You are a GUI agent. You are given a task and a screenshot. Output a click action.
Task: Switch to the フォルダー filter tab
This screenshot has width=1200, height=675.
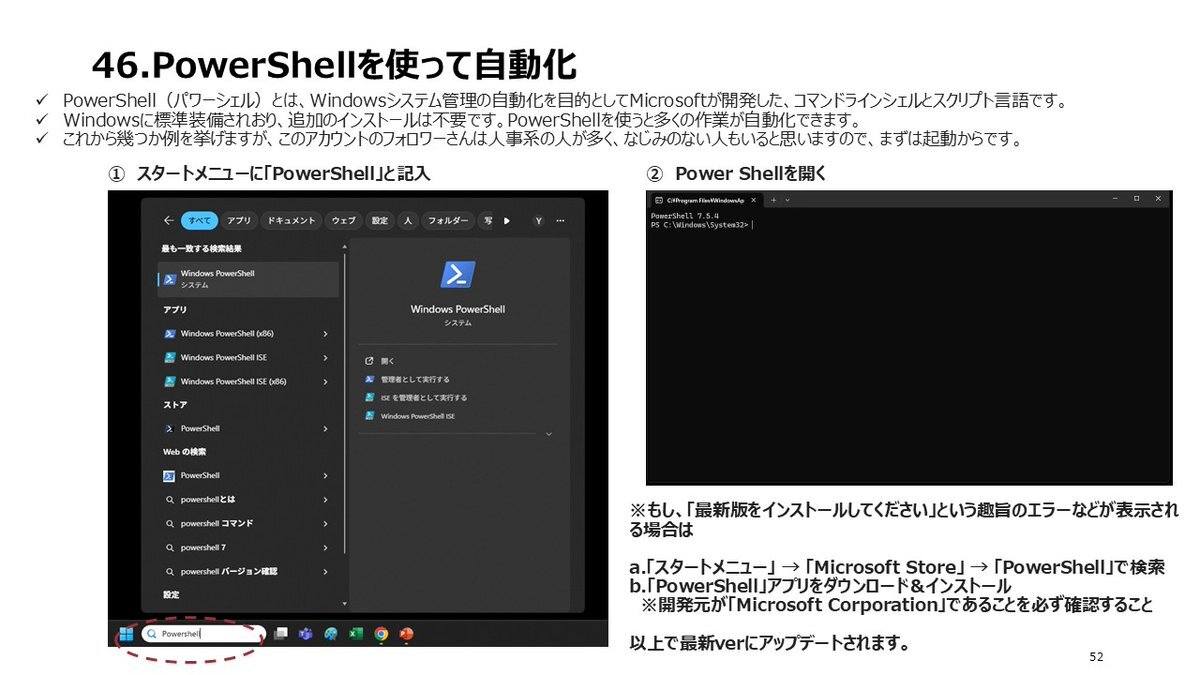coord(447,220)
